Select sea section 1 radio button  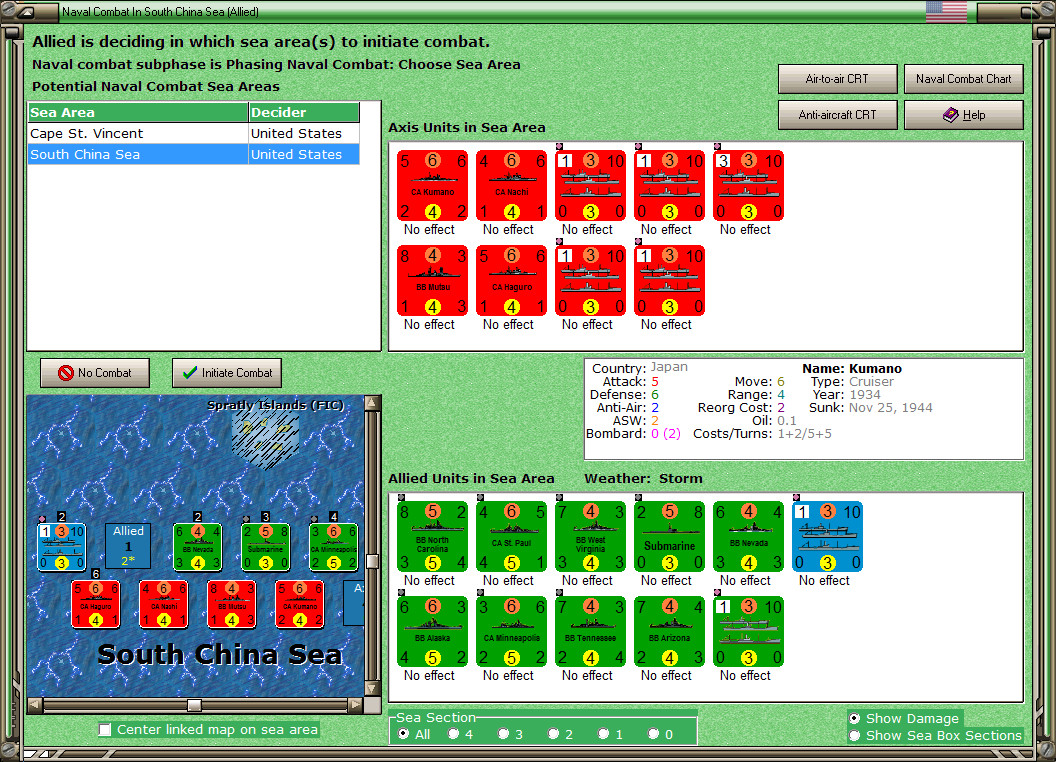point(603,734)
